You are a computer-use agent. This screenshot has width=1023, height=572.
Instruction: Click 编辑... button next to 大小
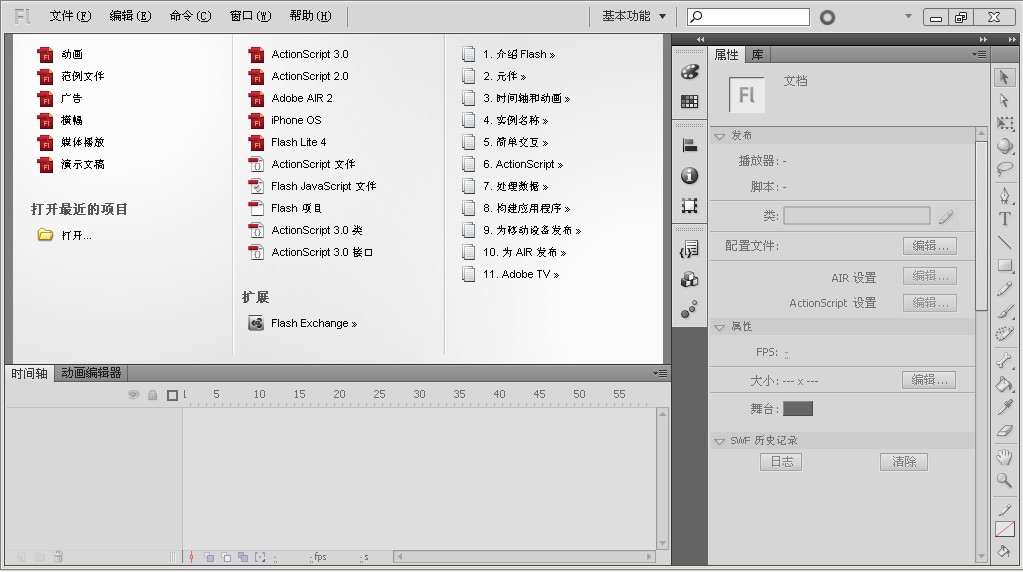(930, 380)
